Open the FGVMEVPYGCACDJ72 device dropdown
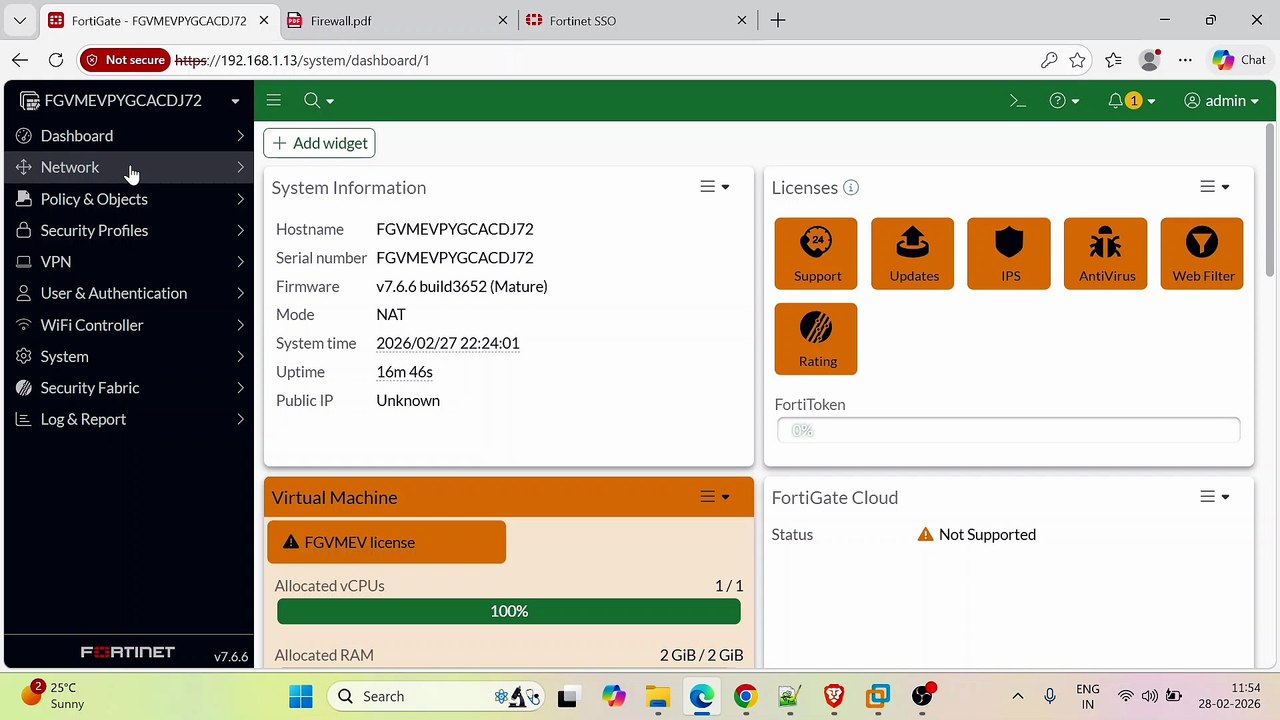This screenshot has height=720, width=1280. pyautogui.click(x=129, y=101)
